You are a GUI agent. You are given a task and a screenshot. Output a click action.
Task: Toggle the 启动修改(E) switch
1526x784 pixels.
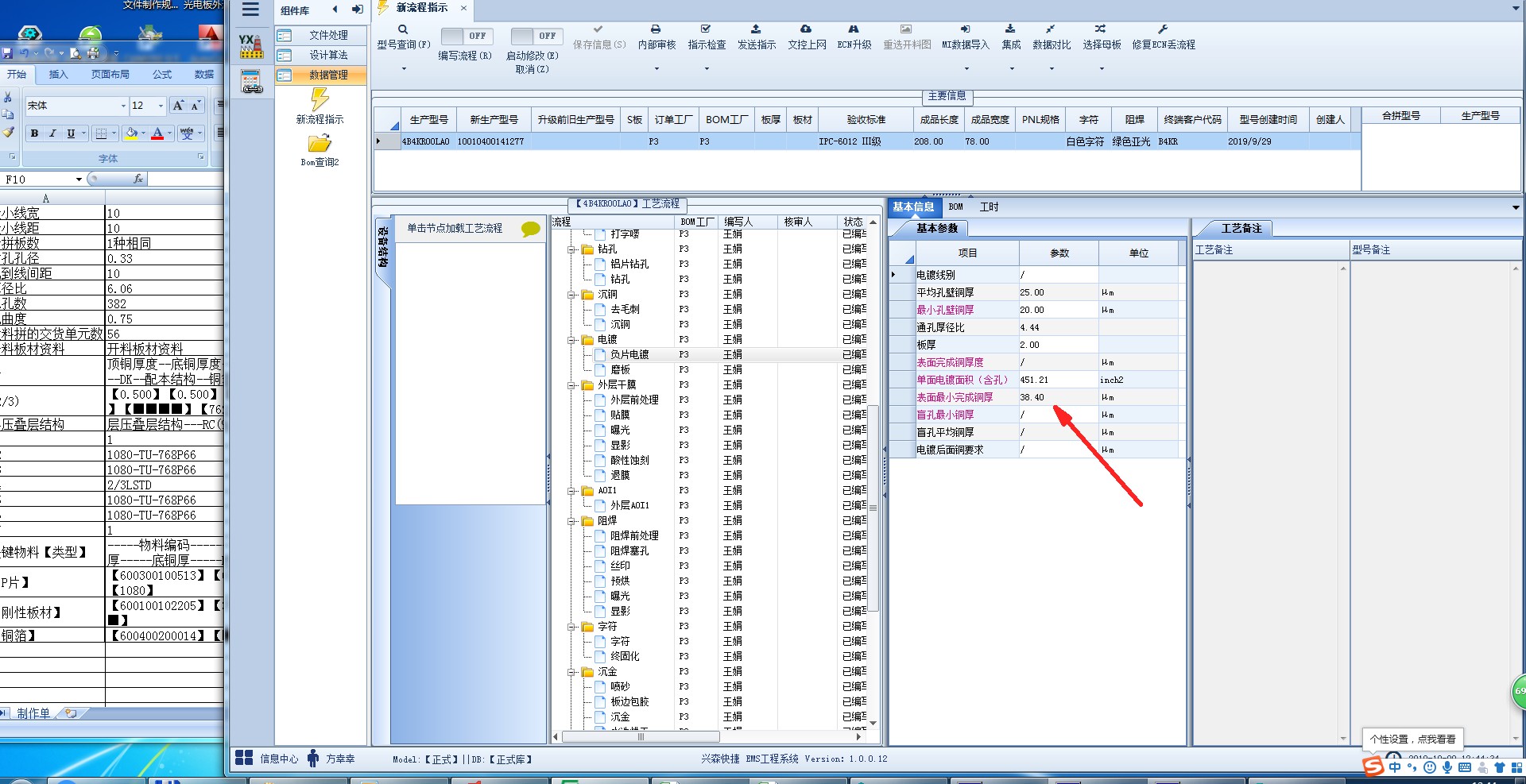pyautogui.click(x=536, y=36)
